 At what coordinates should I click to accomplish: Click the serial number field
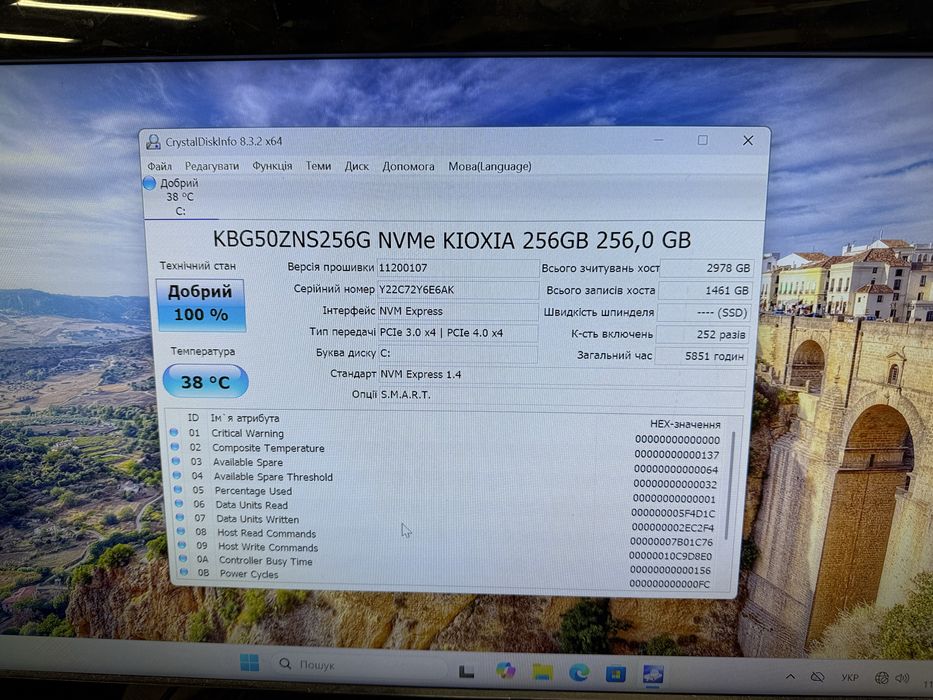[458, 290]
